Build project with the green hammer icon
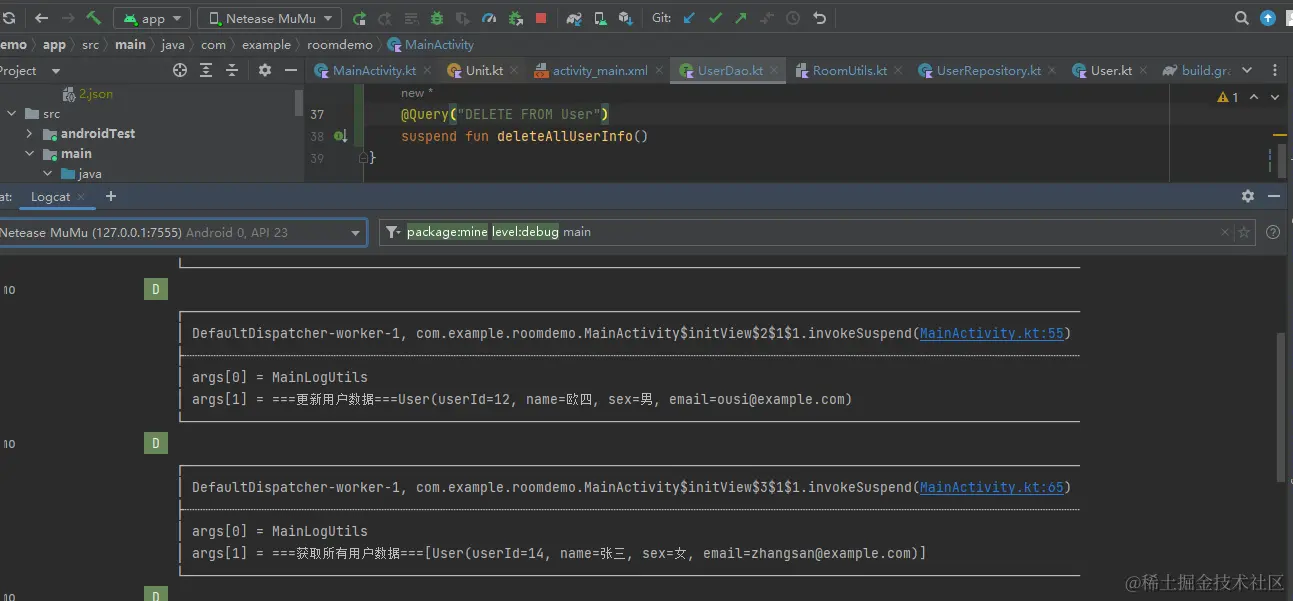Screen dimensions: 1293x601 [x=94, y=18]
